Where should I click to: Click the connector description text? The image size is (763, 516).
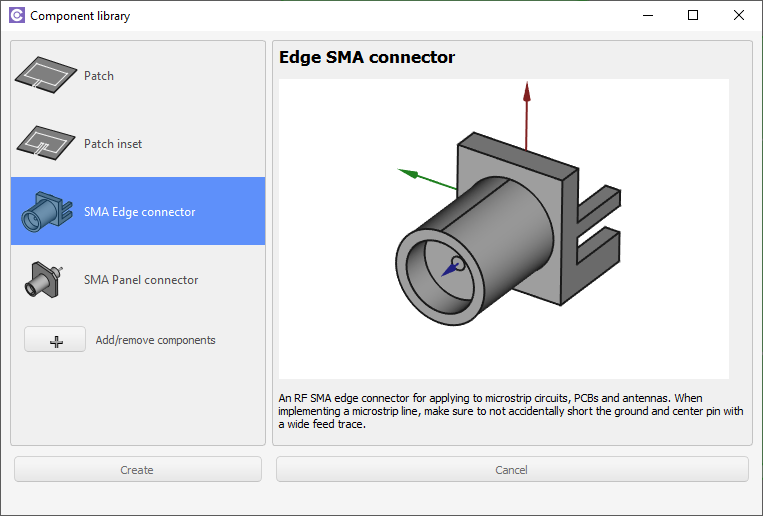[510, 411]
